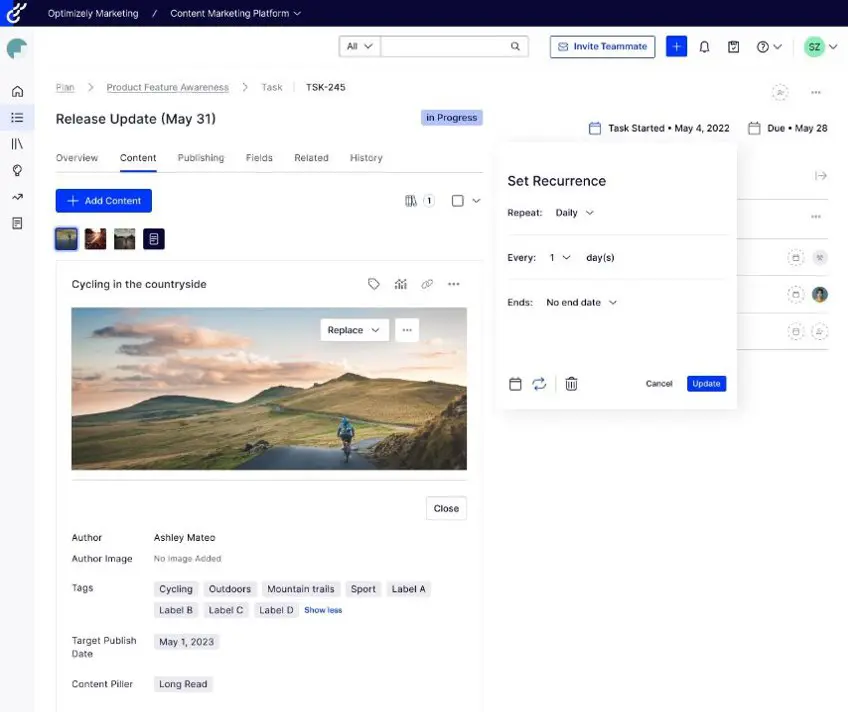
Task: Open the SZ user account menu
Action: [820, 47]
